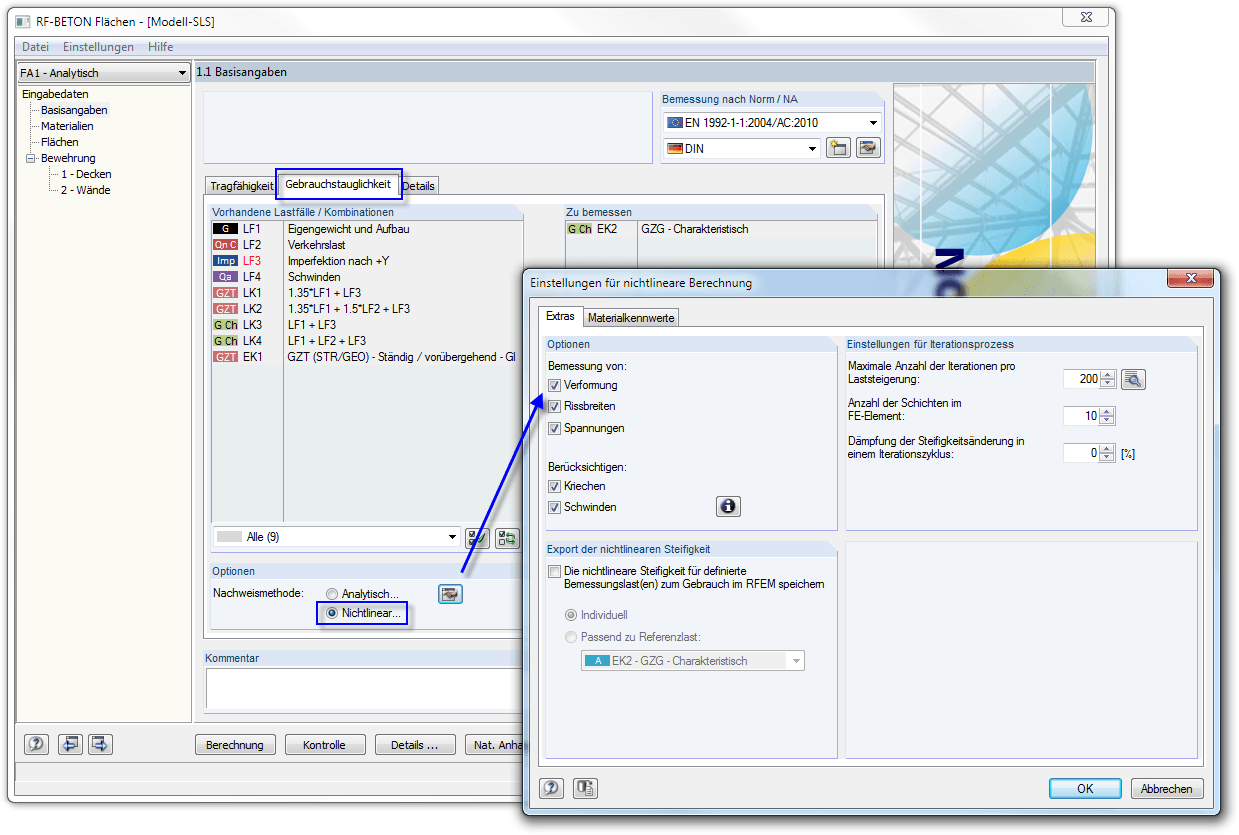
Task: Select Basisangaben in the navigator tree
Action: point(74,110)
